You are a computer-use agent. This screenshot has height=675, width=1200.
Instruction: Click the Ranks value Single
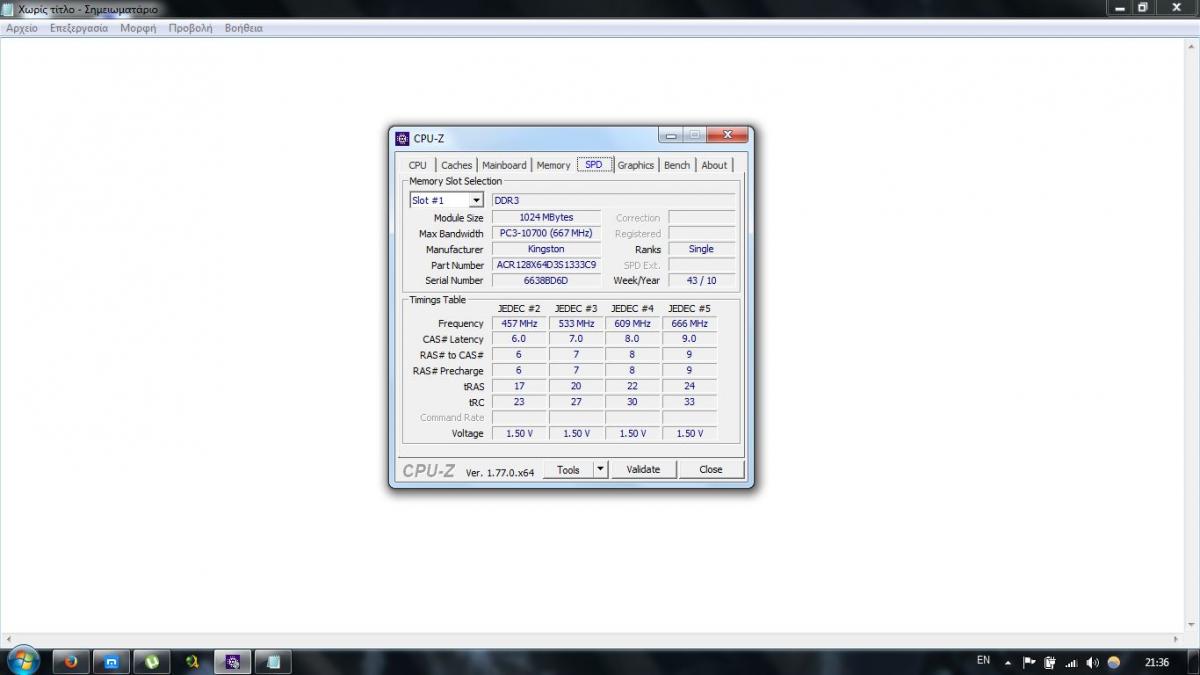pyautogui.click(x=701, y=249)
